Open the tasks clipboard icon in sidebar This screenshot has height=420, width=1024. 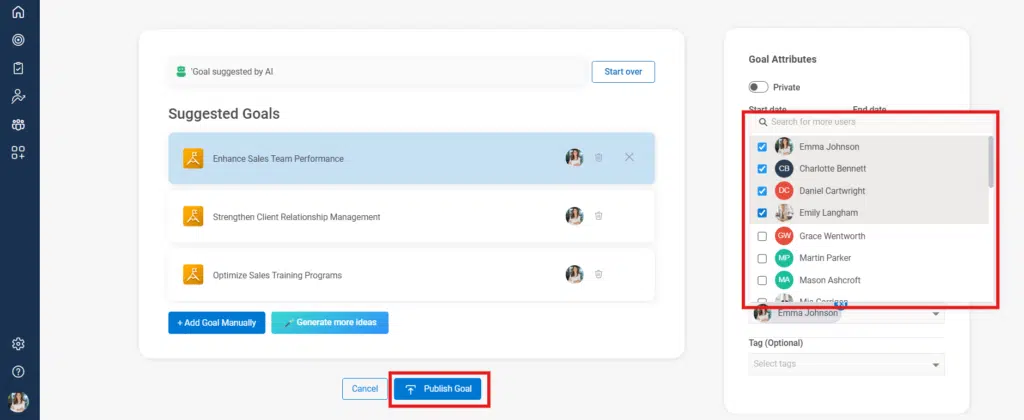click(x=18, y=68)
